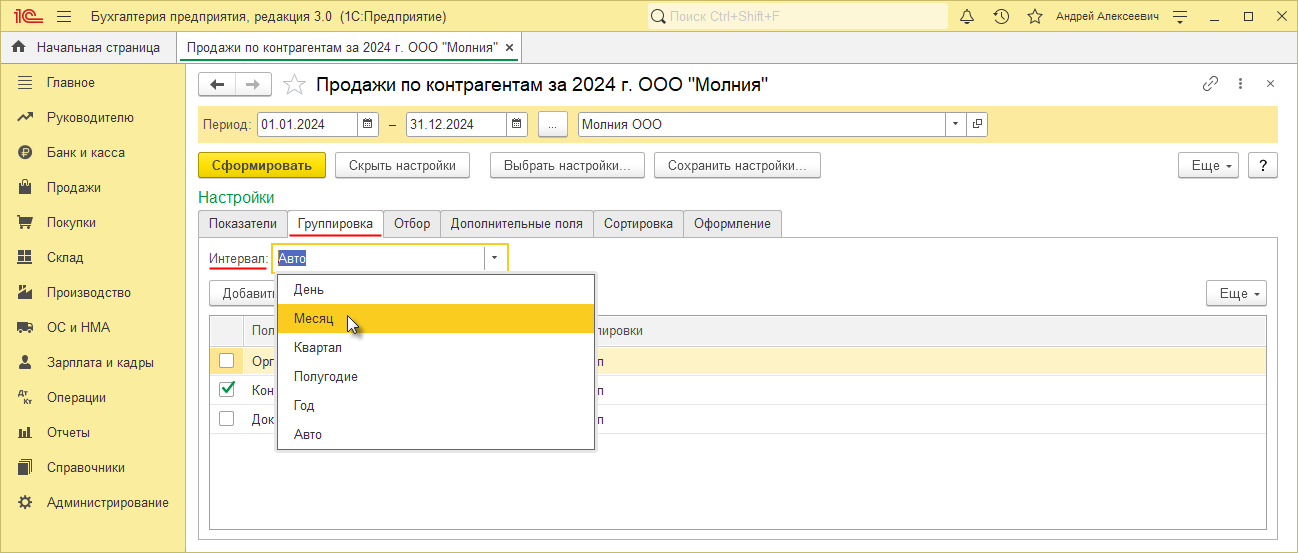
Task: Uncheck the second grouping row checkbox
Action: point(227,390)
